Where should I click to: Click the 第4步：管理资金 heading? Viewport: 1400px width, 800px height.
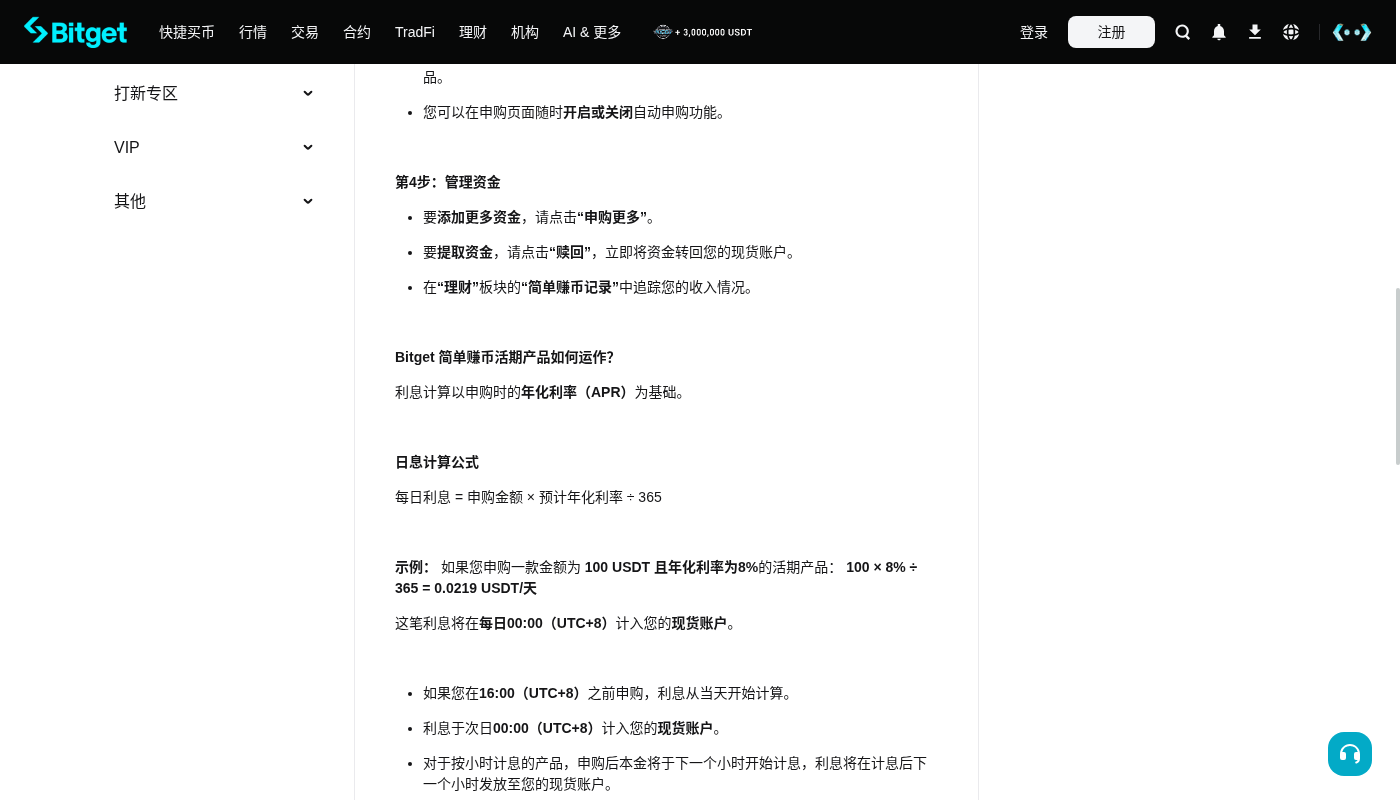pyautogui.click(x=448, y=182)
